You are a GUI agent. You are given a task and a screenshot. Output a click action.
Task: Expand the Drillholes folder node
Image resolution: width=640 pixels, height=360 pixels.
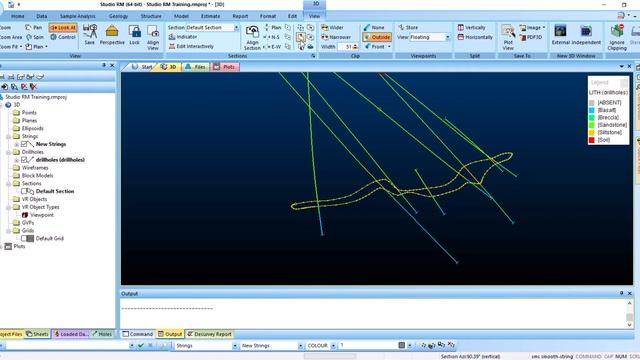coord(8,152)
